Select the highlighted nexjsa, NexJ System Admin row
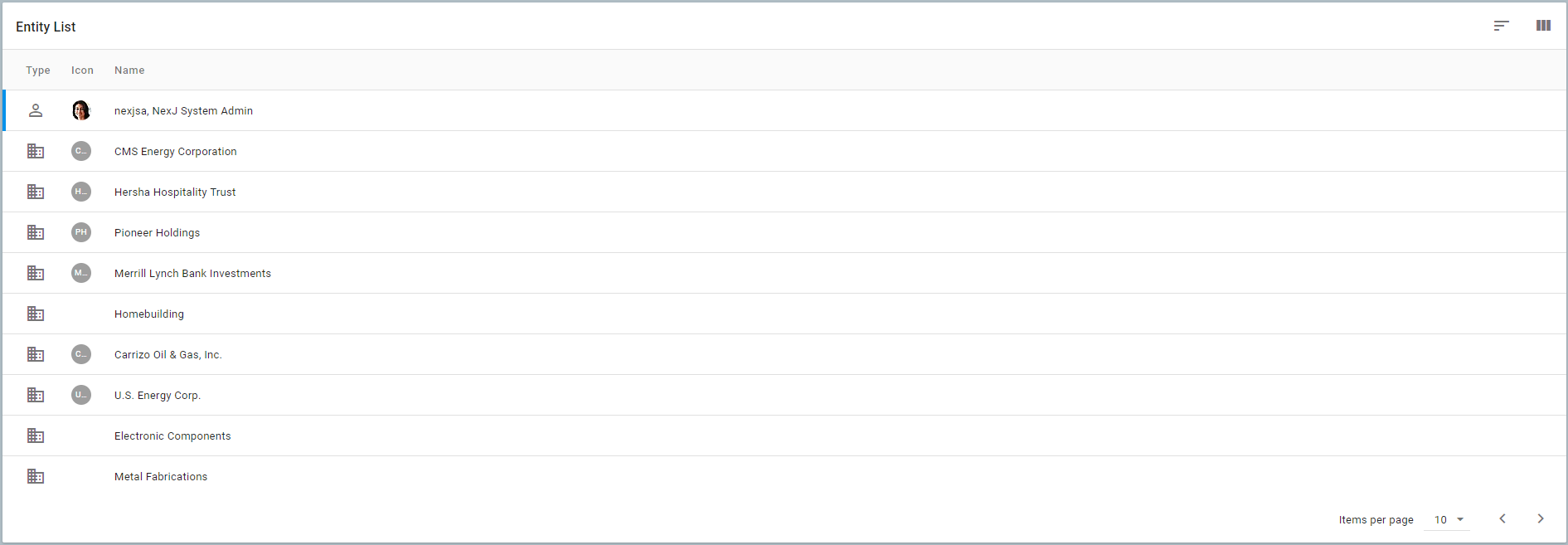Viewport: 1568px width, 545px height. click(x=183, y=109)
